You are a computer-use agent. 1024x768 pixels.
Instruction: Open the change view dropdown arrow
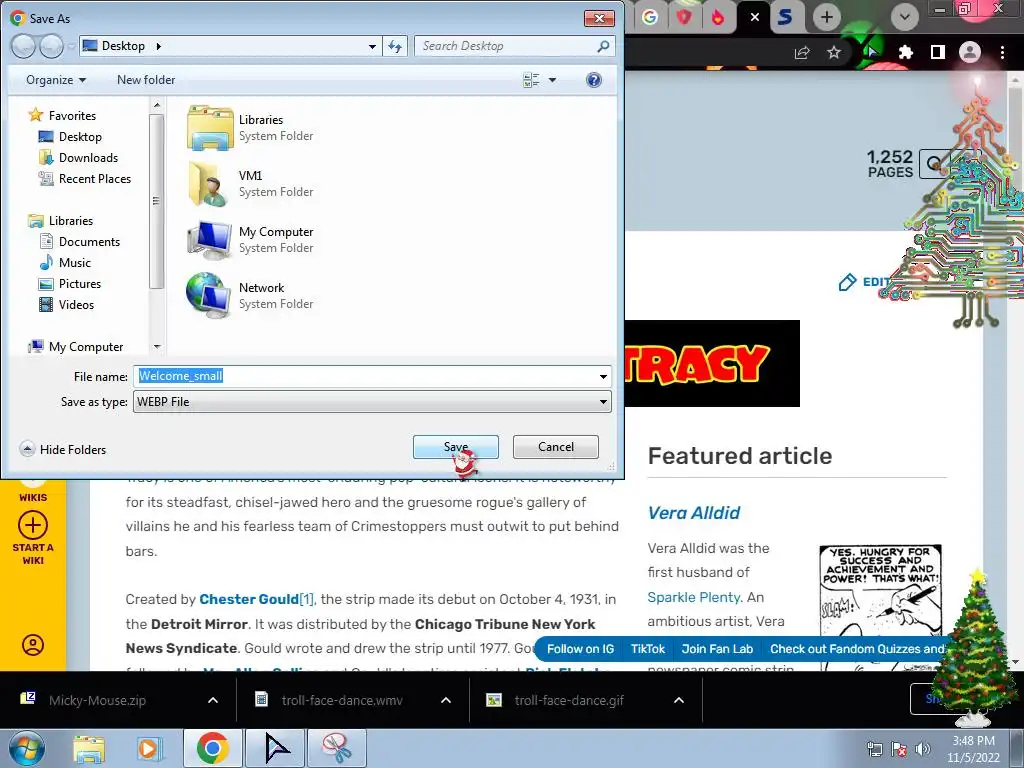552,80
